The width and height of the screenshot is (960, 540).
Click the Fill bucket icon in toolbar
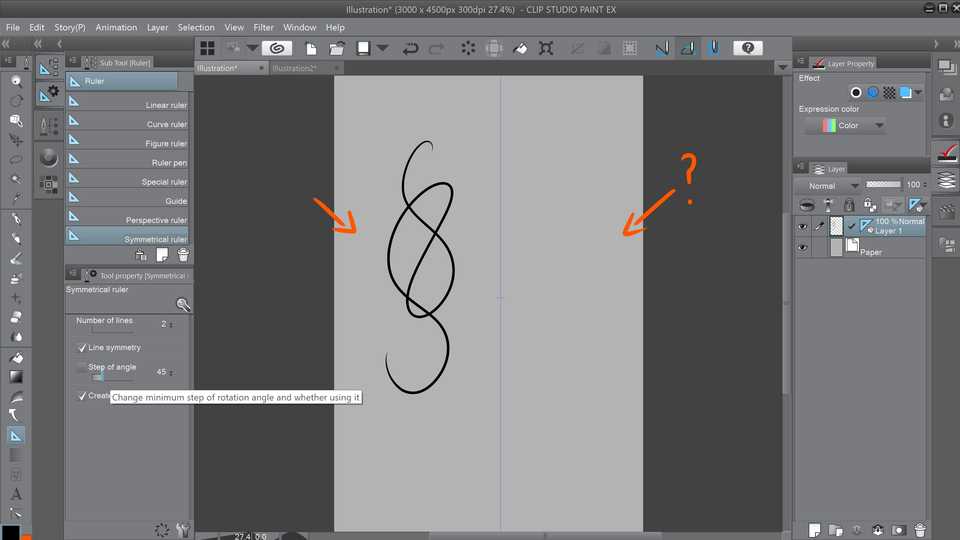[520, 48]
